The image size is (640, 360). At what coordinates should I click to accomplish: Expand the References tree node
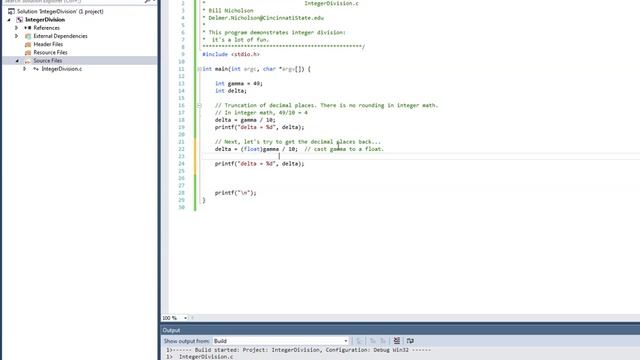click(16, 28)
